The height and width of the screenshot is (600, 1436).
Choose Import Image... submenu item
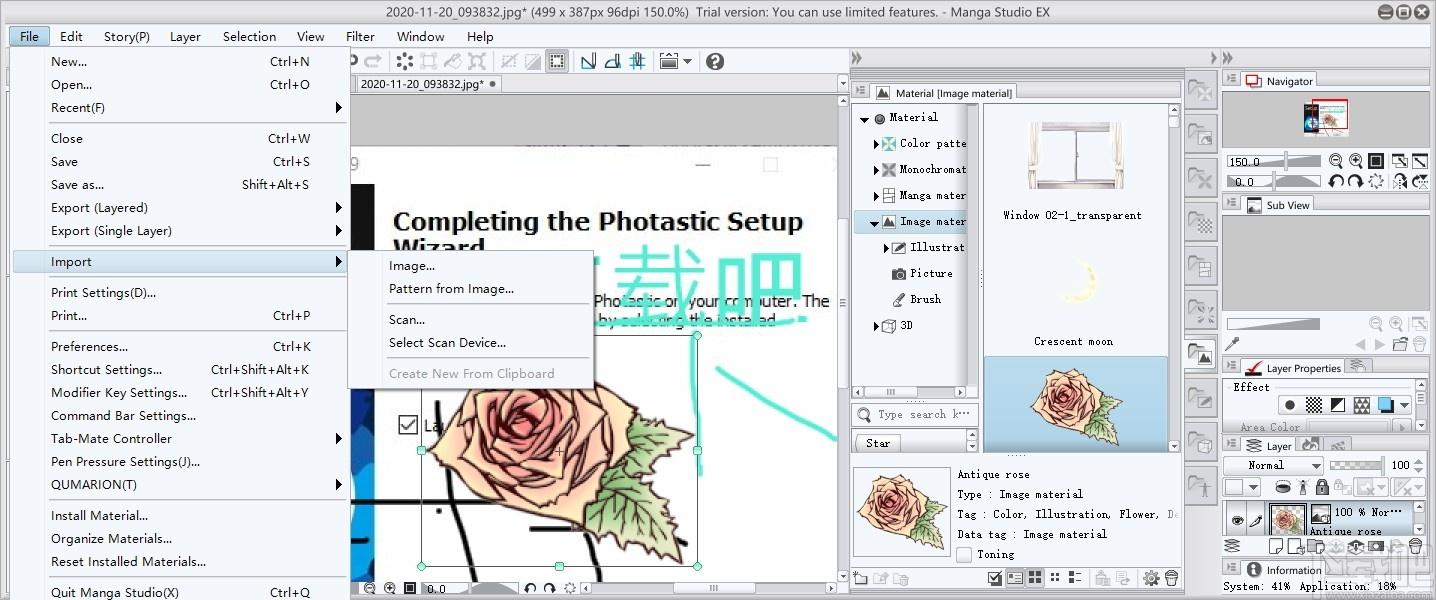click(412, 266)
